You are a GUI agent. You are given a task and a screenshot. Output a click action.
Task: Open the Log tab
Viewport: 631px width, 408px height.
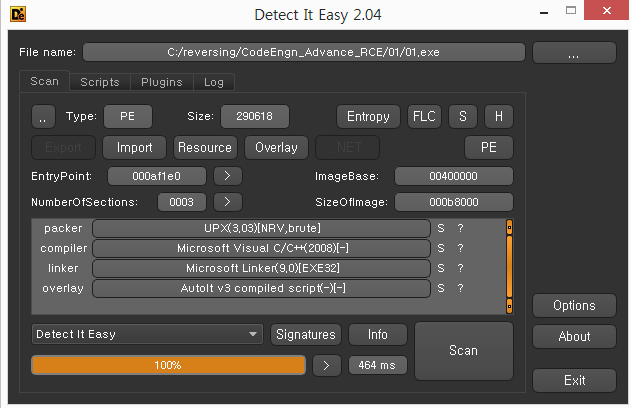coord(214,82)
